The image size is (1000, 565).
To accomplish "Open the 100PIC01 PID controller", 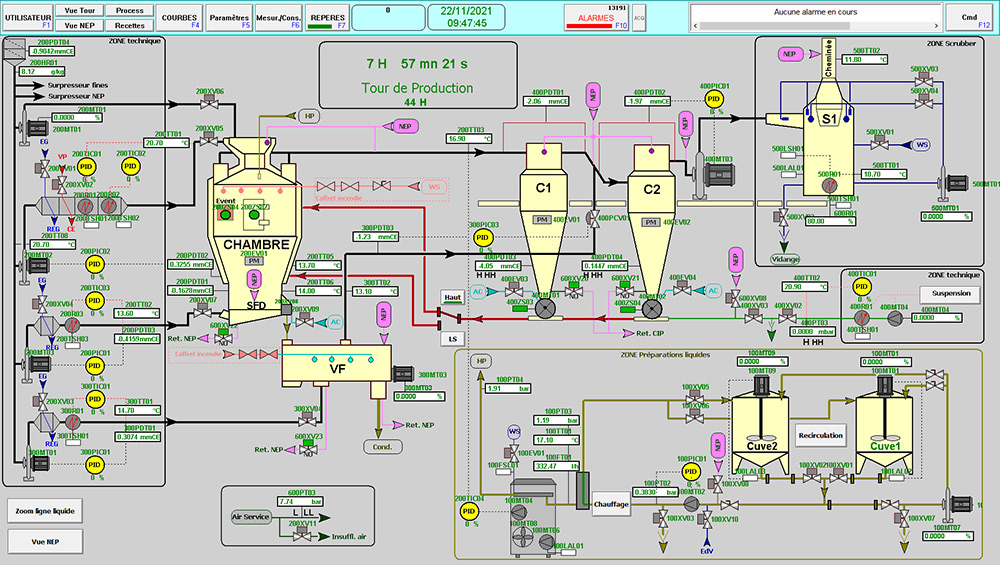I will [691, 472].
